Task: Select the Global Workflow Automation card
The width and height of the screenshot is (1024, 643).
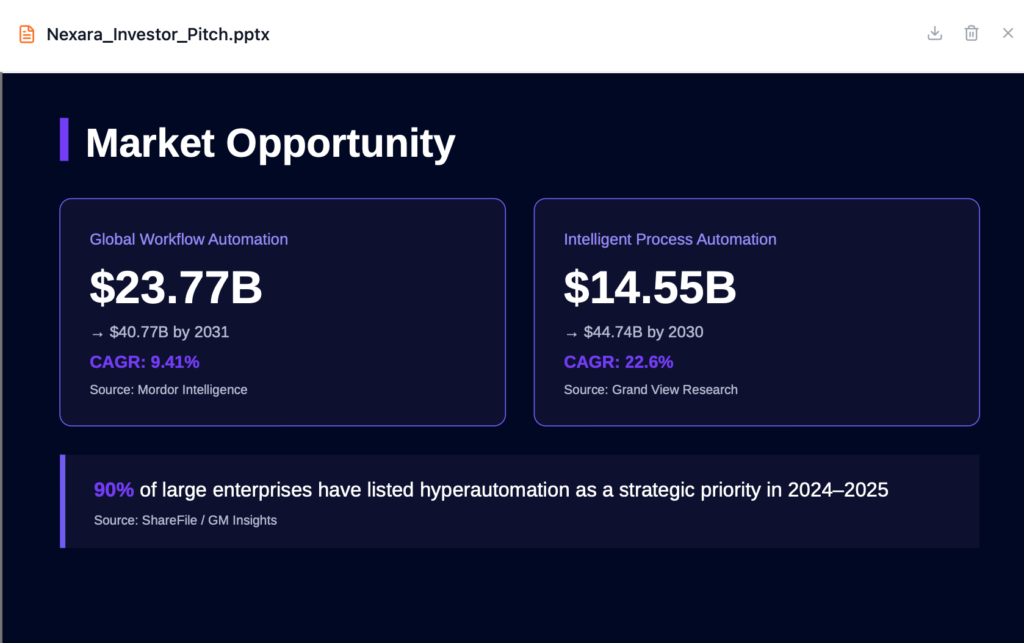Action: click(x=283, y=311)
